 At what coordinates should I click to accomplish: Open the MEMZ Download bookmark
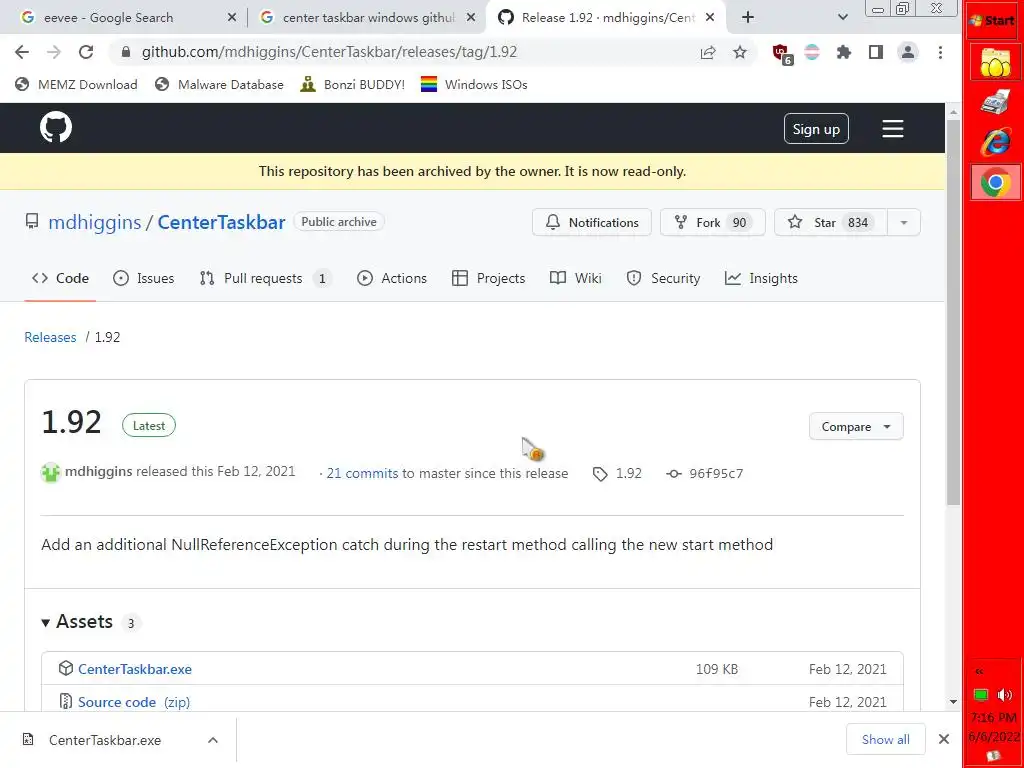coord(76,84)
